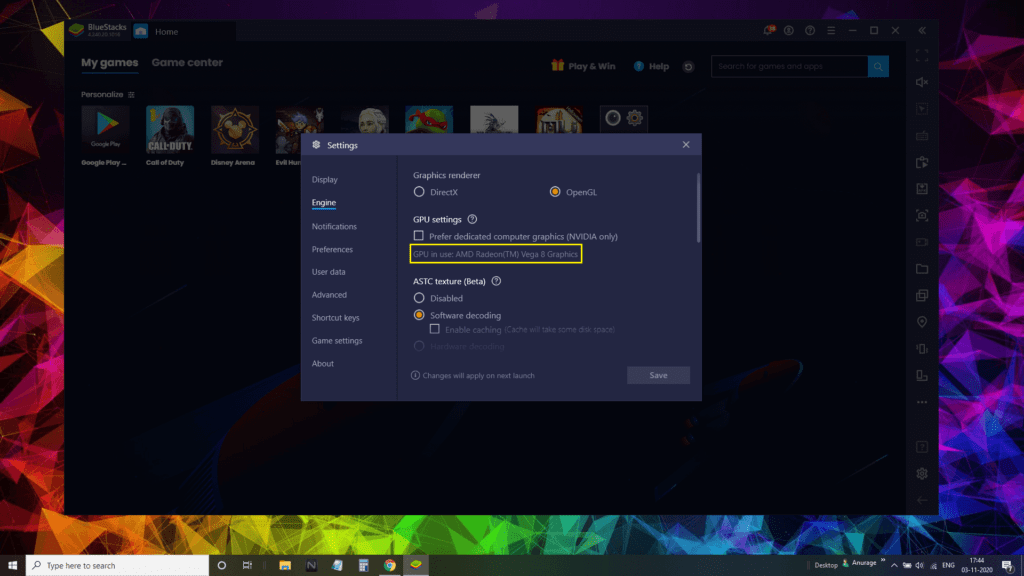Open the set location pin icon
Image resolution: width=1024 pixels, height=576 pixels.
point(922,322)
